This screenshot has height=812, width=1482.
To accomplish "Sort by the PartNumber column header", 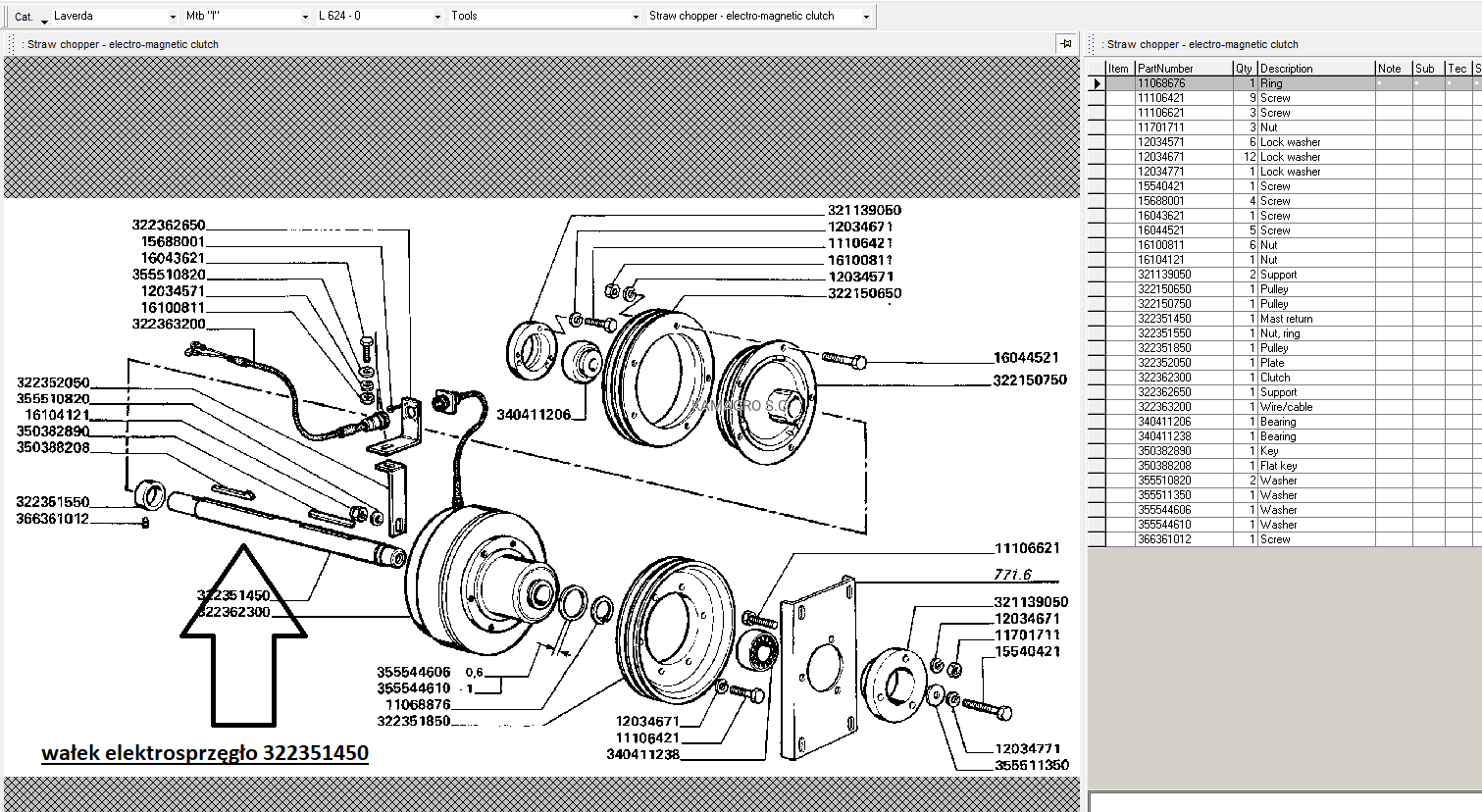I will (x=1184, y=69).
